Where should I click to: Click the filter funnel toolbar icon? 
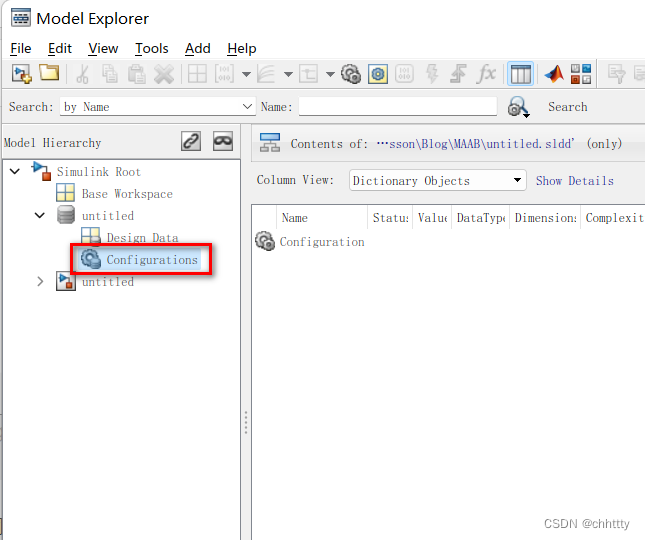pos(616,74)
